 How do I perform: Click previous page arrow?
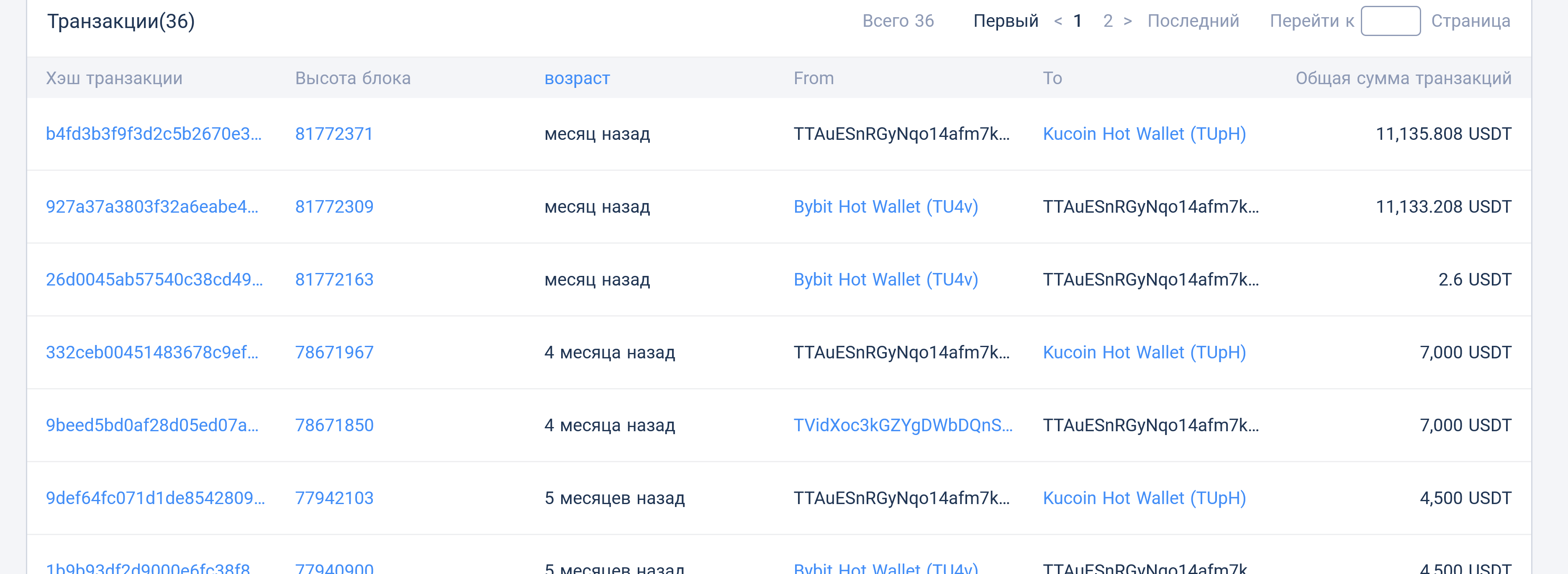pos(1058,21)
